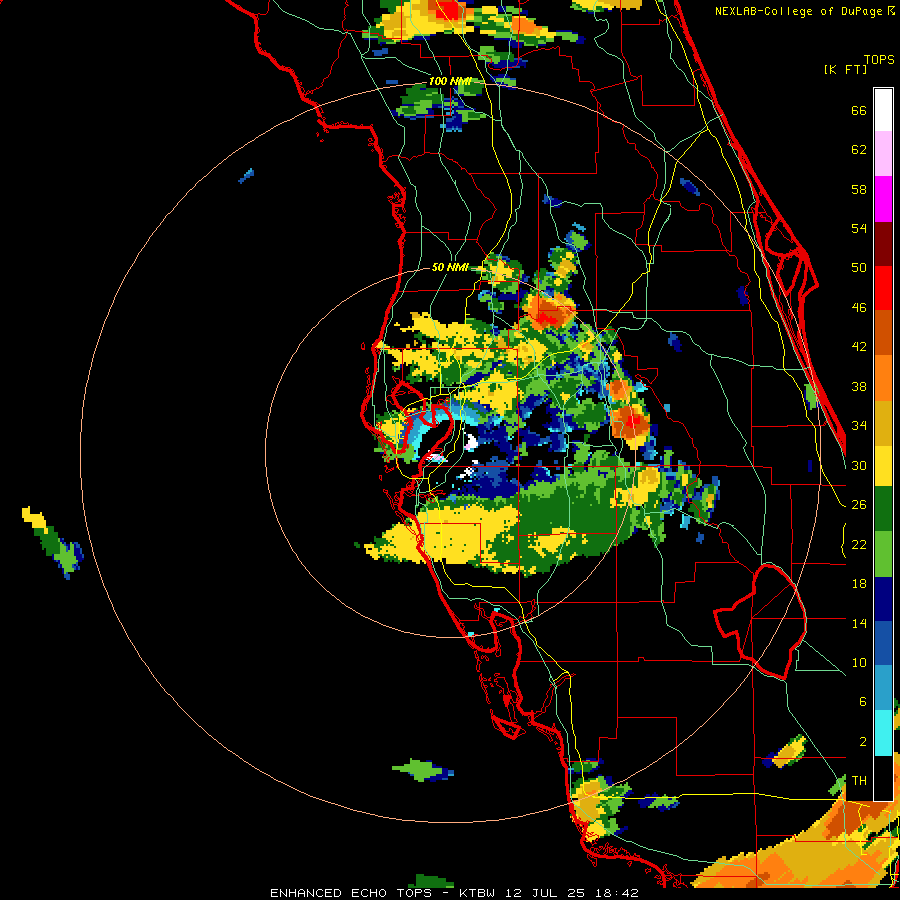Click the navy blue legend swatch

pyautogui.click(x=883, y=599)
